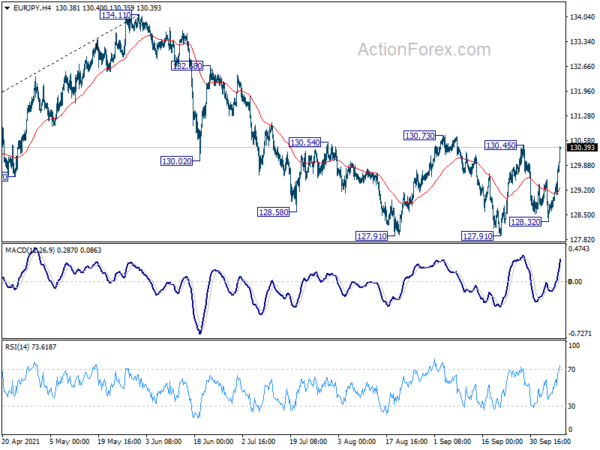Select the 130.450 price label
600x450 pixels.
click(x=501, y=145)
